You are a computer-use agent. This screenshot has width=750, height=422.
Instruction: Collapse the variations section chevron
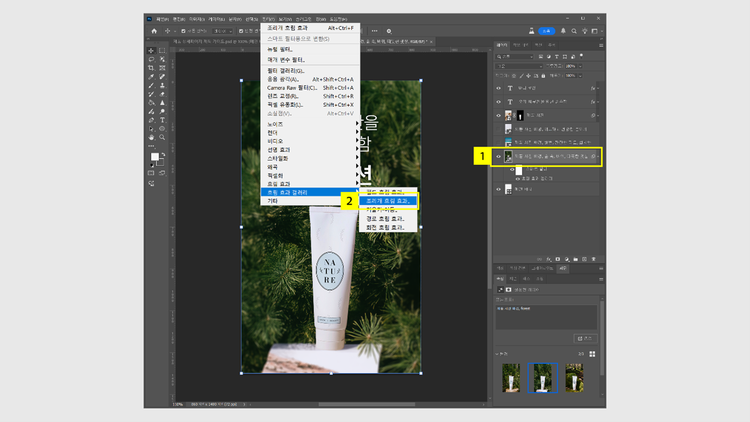click(497, 354)
